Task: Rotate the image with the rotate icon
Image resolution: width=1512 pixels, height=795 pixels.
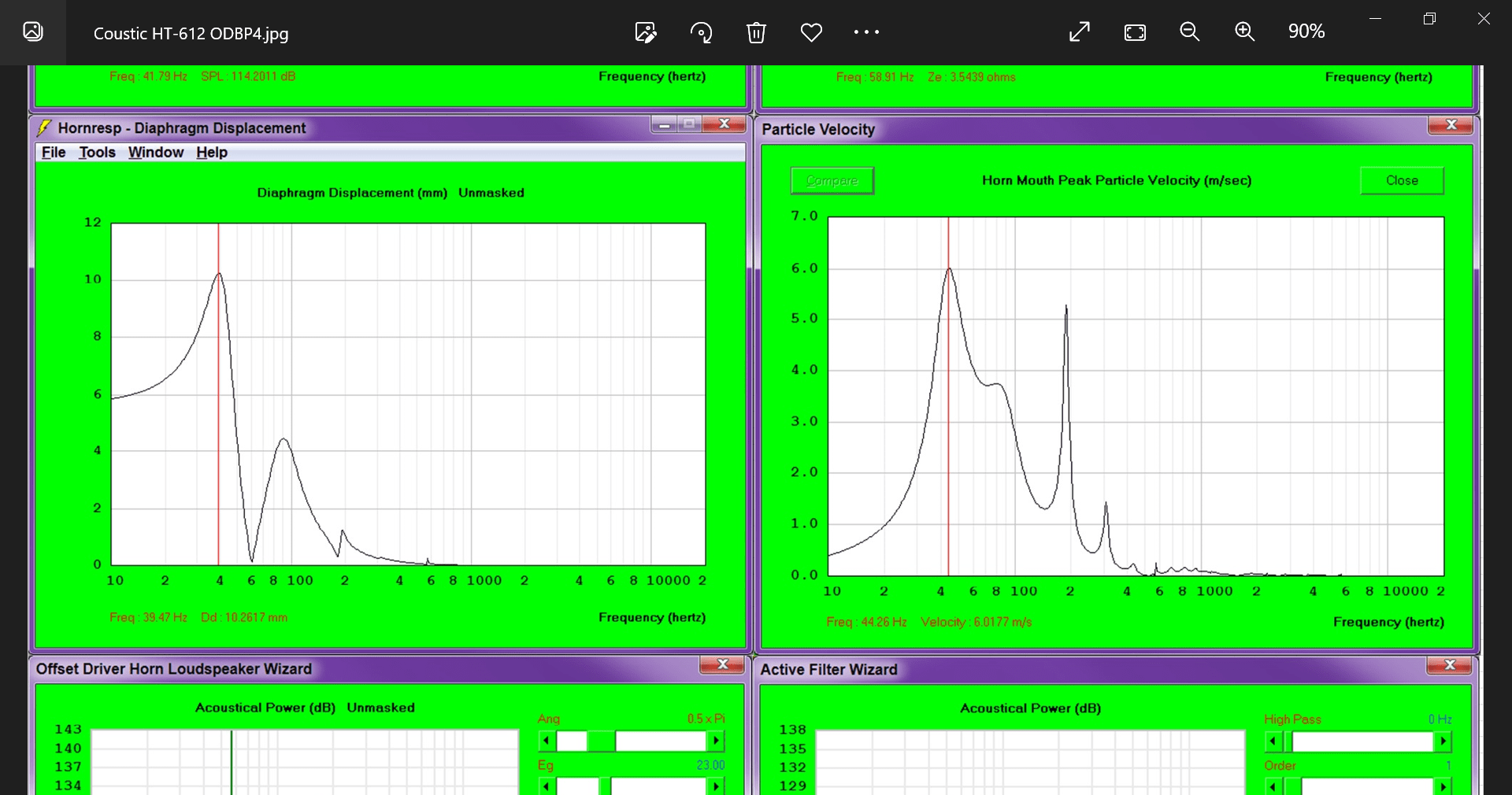Action: tap(701, 32)
